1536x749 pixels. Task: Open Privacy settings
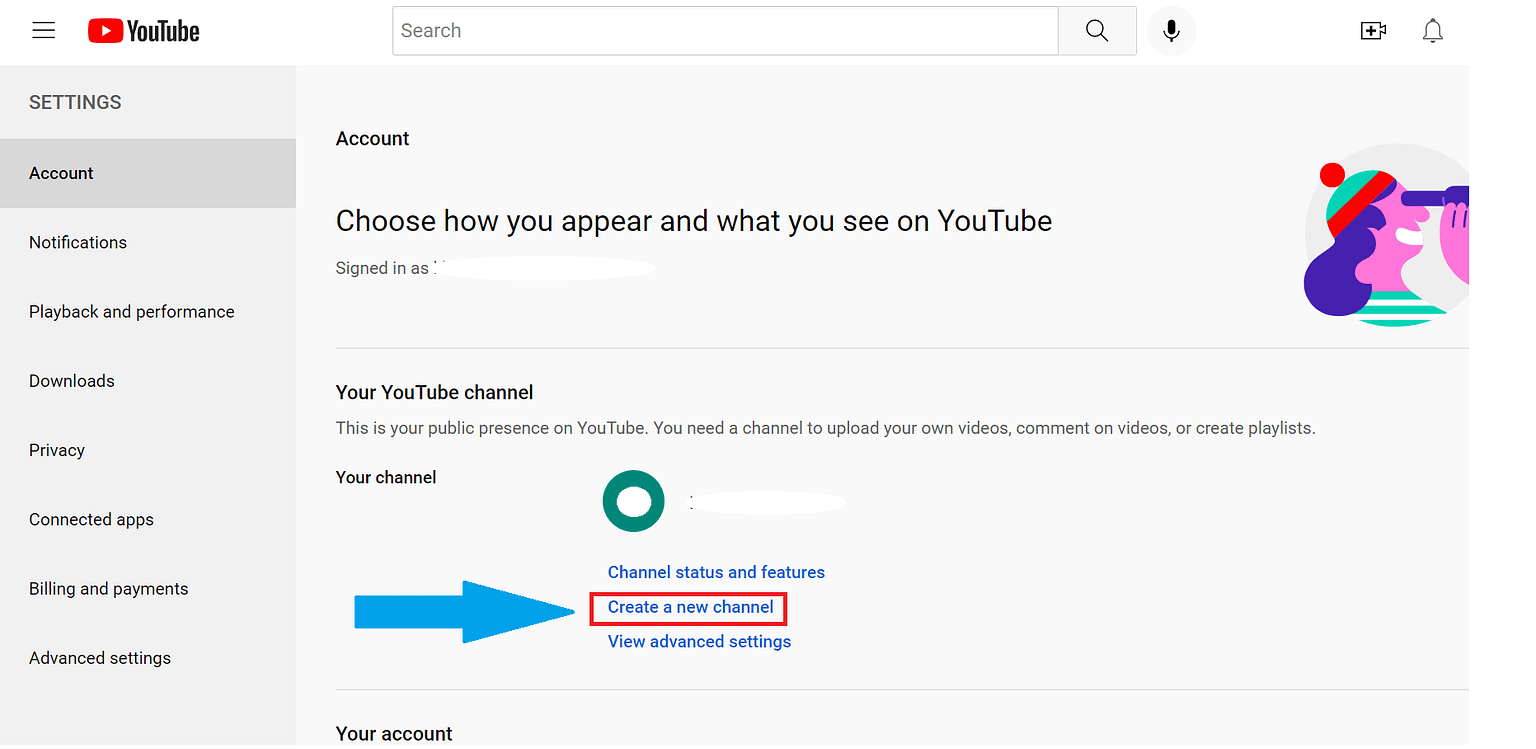coord(57,450)
